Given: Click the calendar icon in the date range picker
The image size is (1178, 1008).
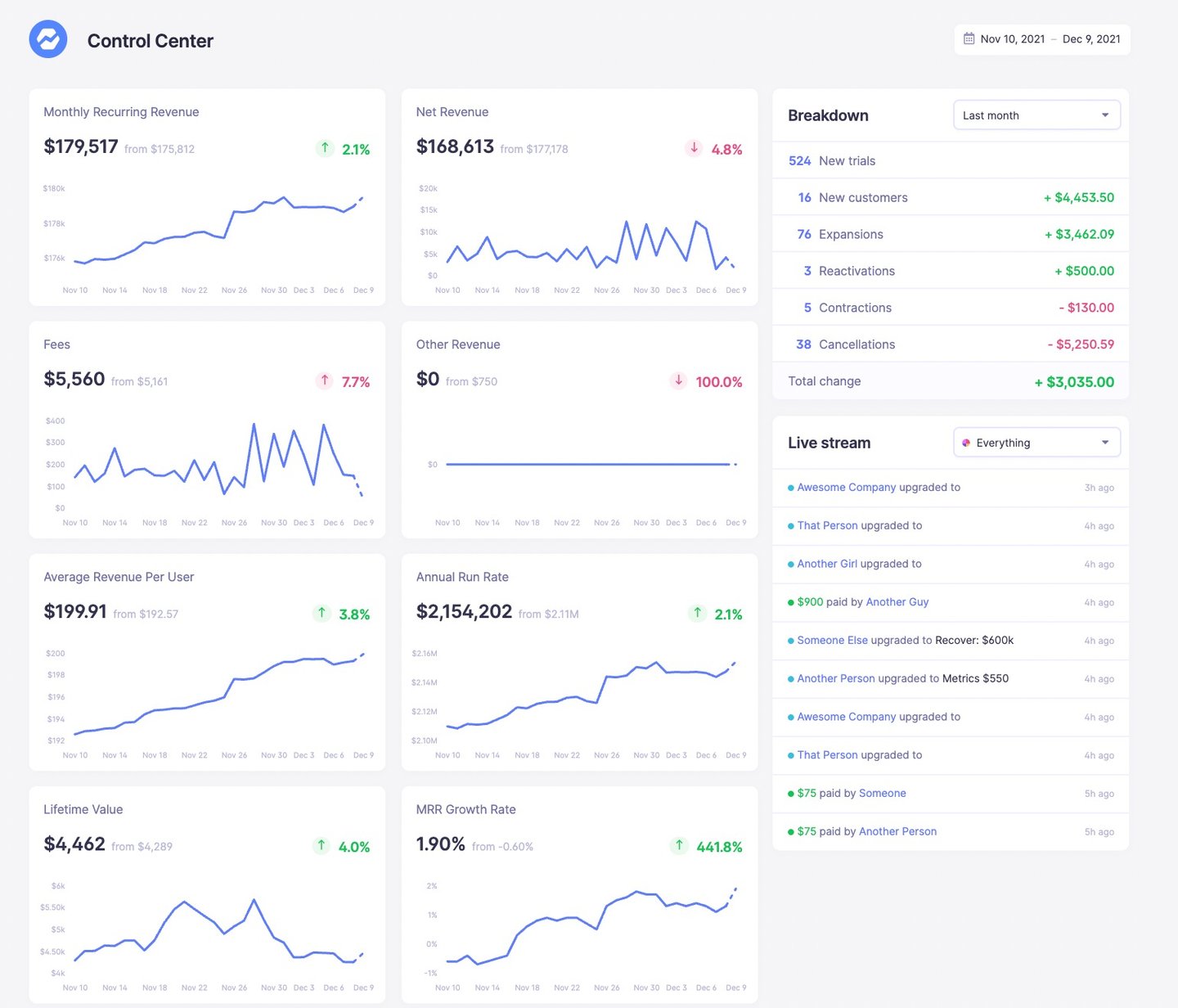Looking at the screenshot, I should tap(969, 38).
